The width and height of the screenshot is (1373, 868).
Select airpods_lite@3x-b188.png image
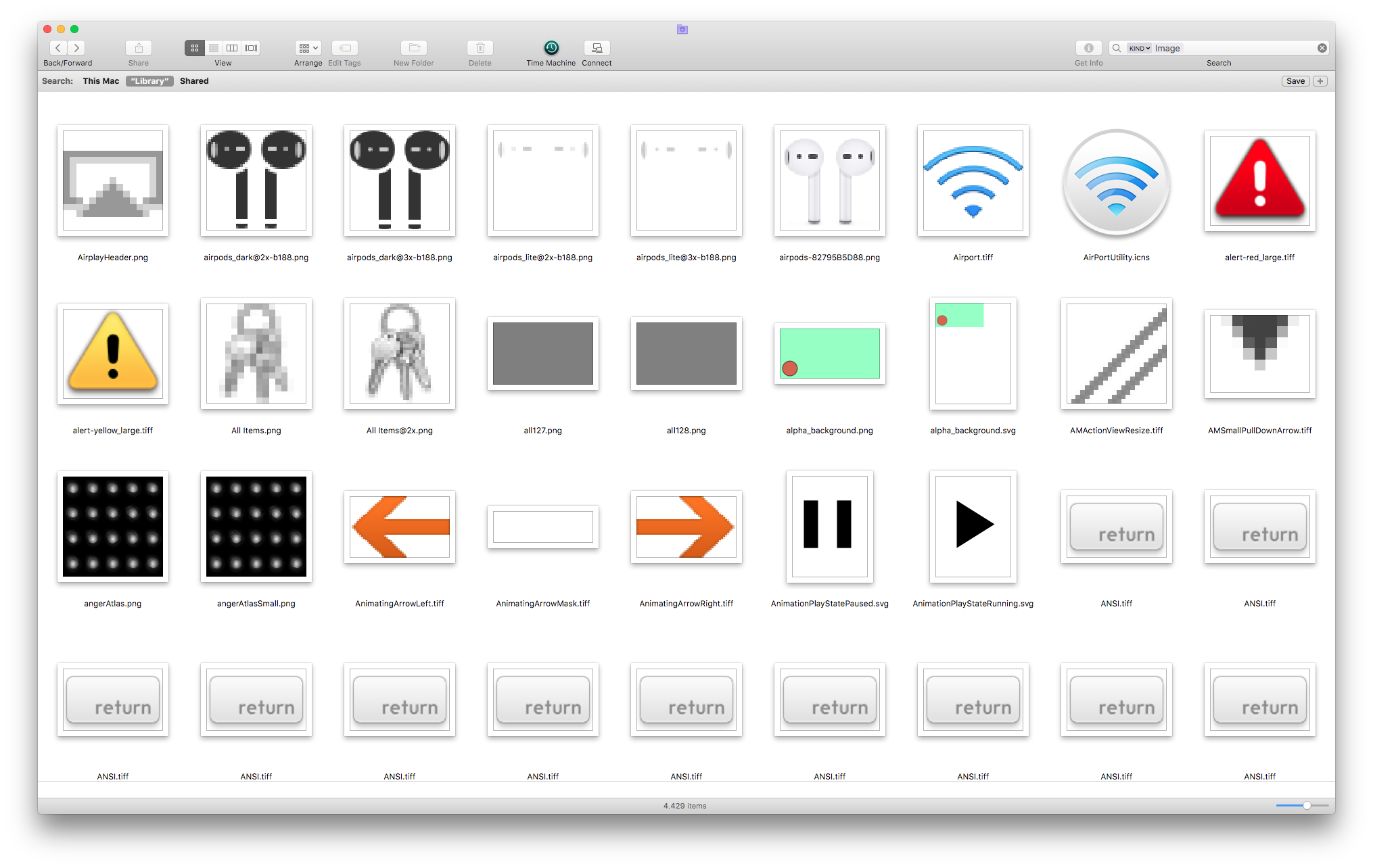point(686,180)
